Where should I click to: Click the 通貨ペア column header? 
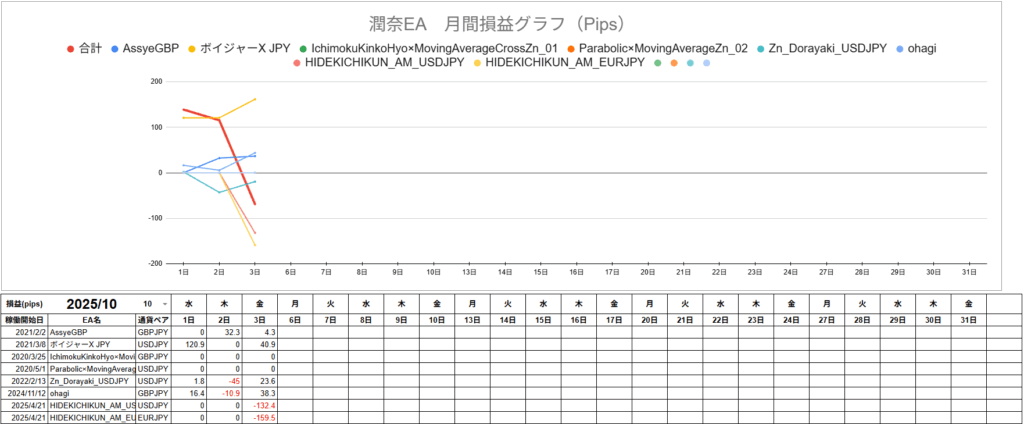(x=153, y=319)
